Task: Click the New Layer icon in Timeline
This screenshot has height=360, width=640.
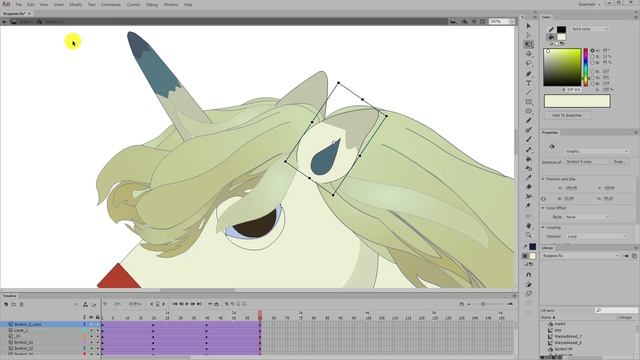Action: tap(6, 304)
